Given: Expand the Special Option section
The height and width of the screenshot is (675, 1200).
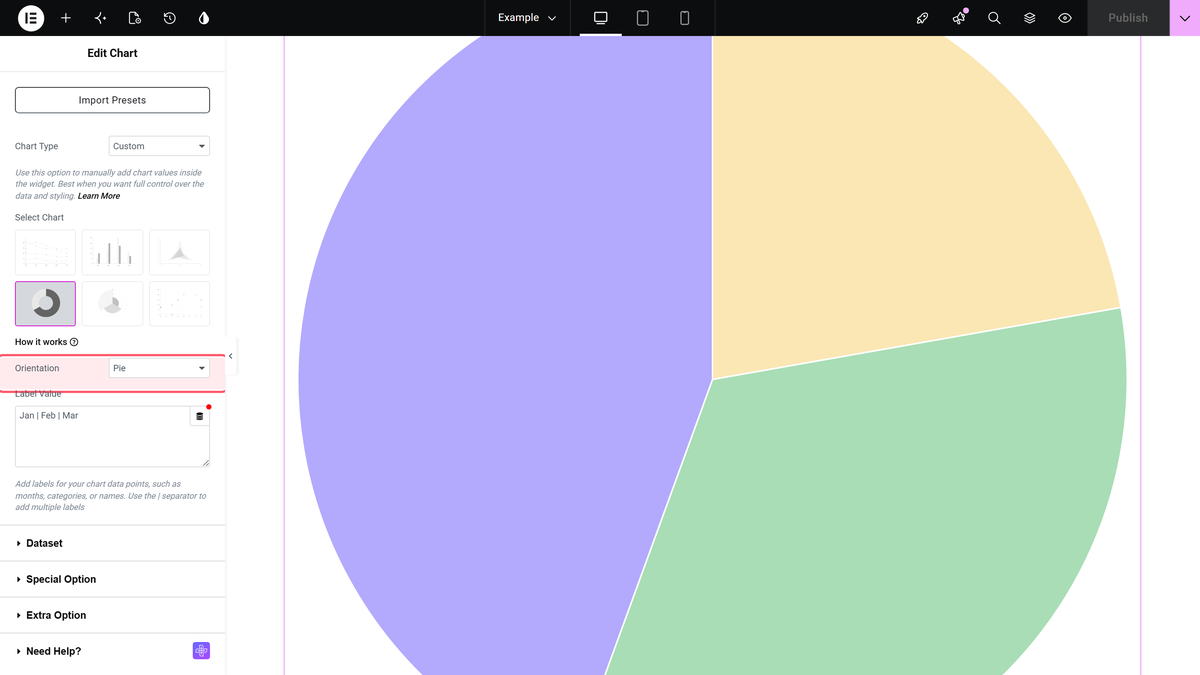Looking at the screenshot, I should 112,579.
